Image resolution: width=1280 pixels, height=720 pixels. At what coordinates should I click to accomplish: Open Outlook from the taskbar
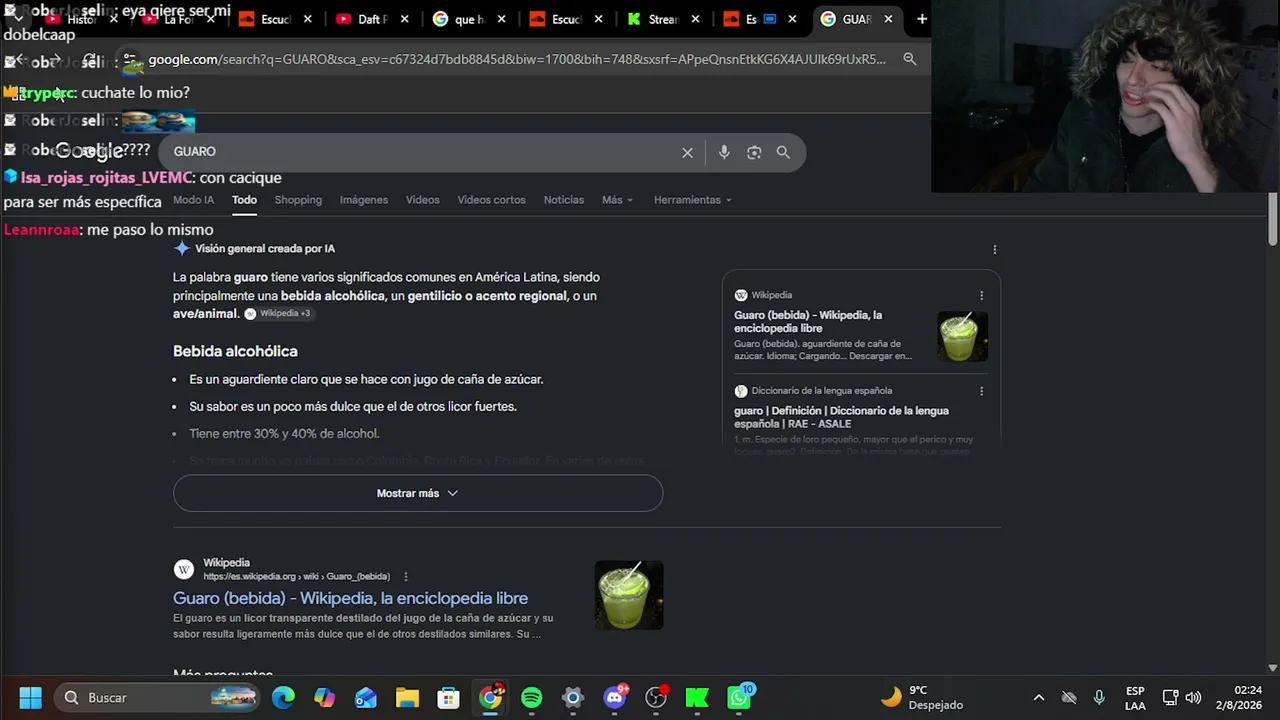366,697
